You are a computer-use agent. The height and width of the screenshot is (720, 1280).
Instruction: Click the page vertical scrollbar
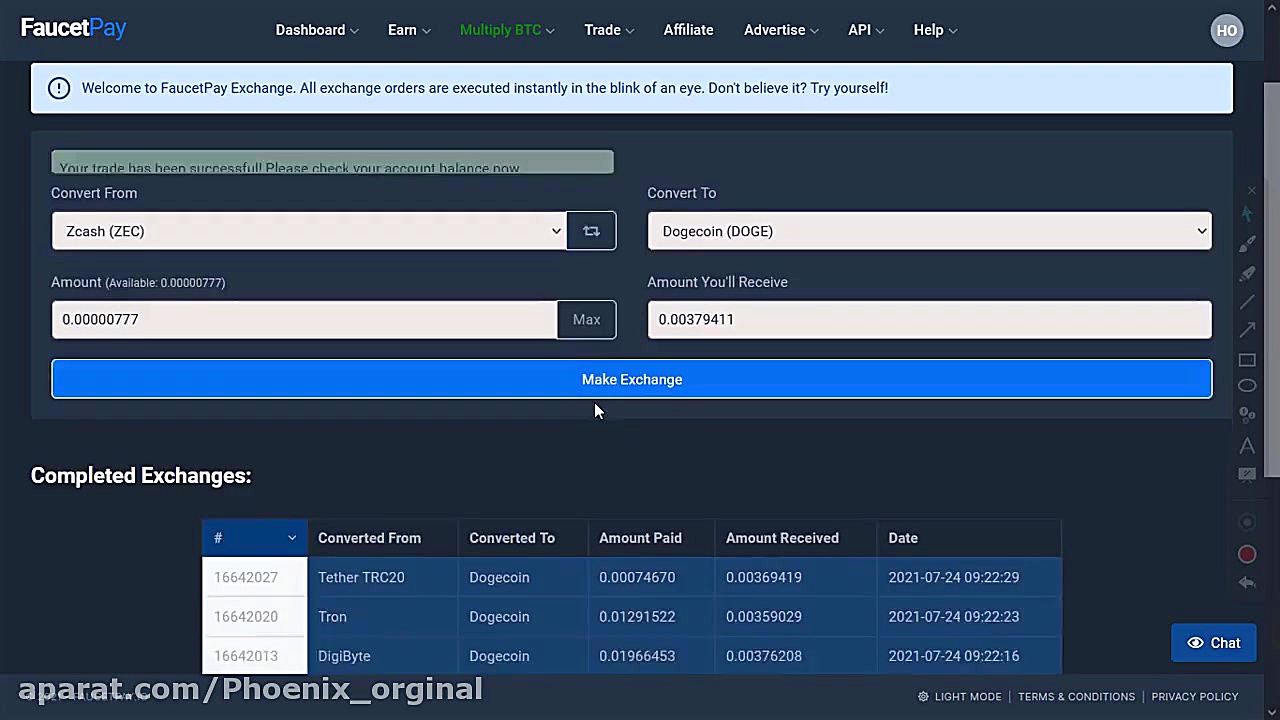1271,280
